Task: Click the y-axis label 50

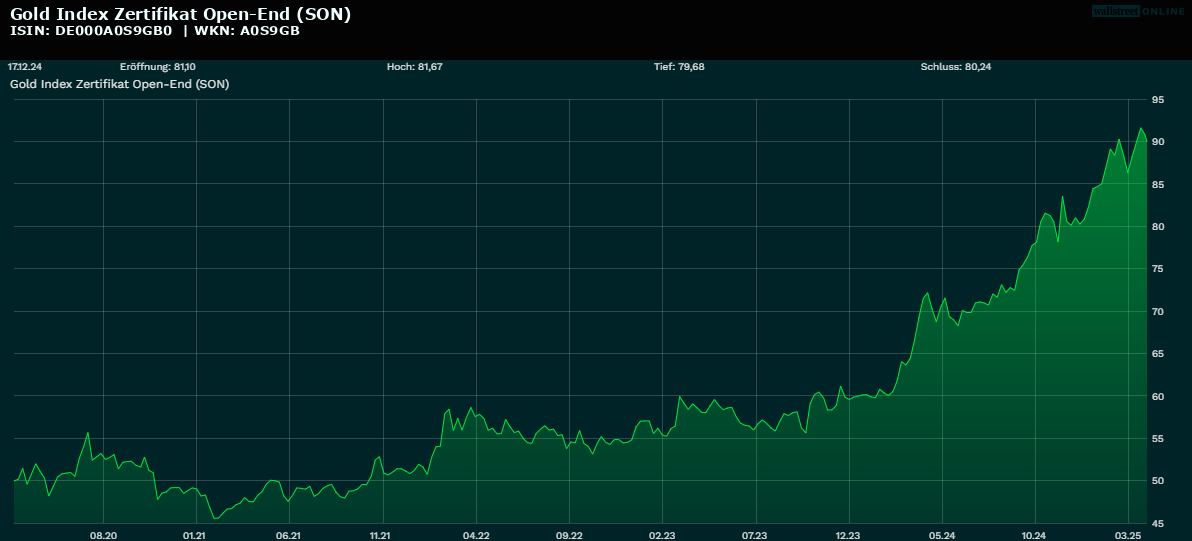Action: click(x=1158, y=481)
